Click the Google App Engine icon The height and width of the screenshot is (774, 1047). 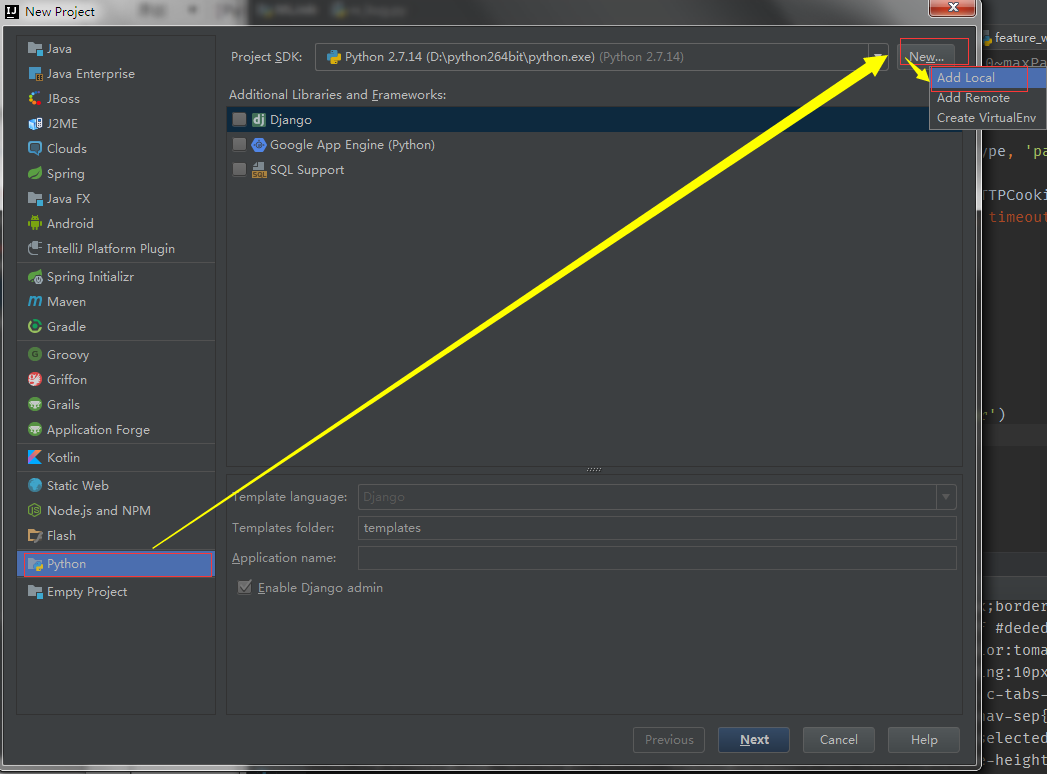coord(259,144)
